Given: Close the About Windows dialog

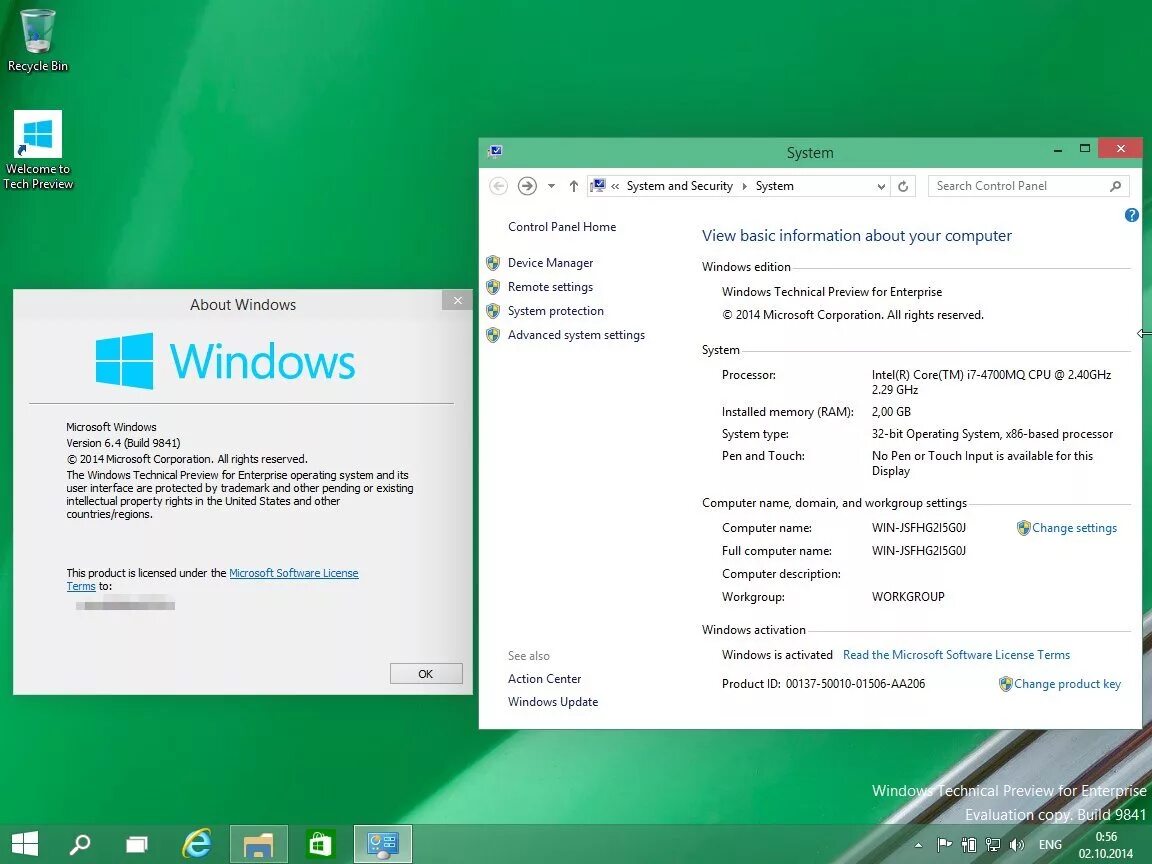Looking at the screenshot, I should pos(457,300).
